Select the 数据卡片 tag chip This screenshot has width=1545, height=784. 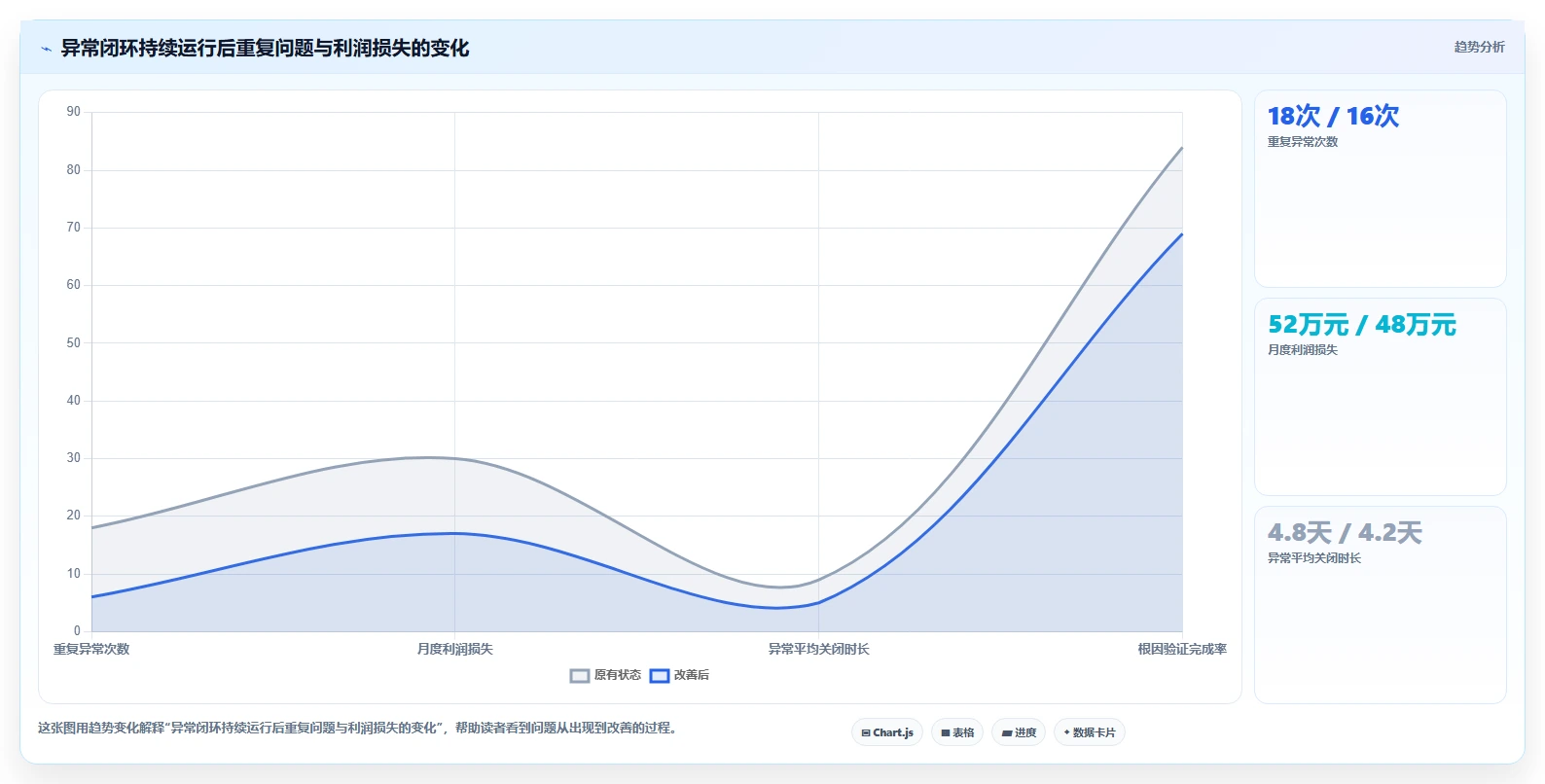(1090, 732)
